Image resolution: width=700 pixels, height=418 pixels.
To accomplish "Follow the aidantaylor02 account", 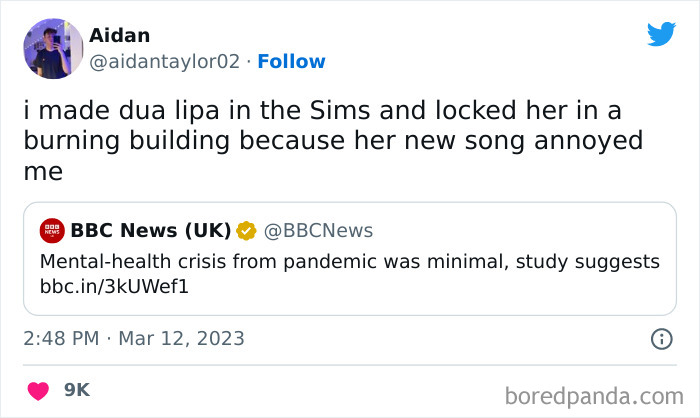I will coord(291,61).
